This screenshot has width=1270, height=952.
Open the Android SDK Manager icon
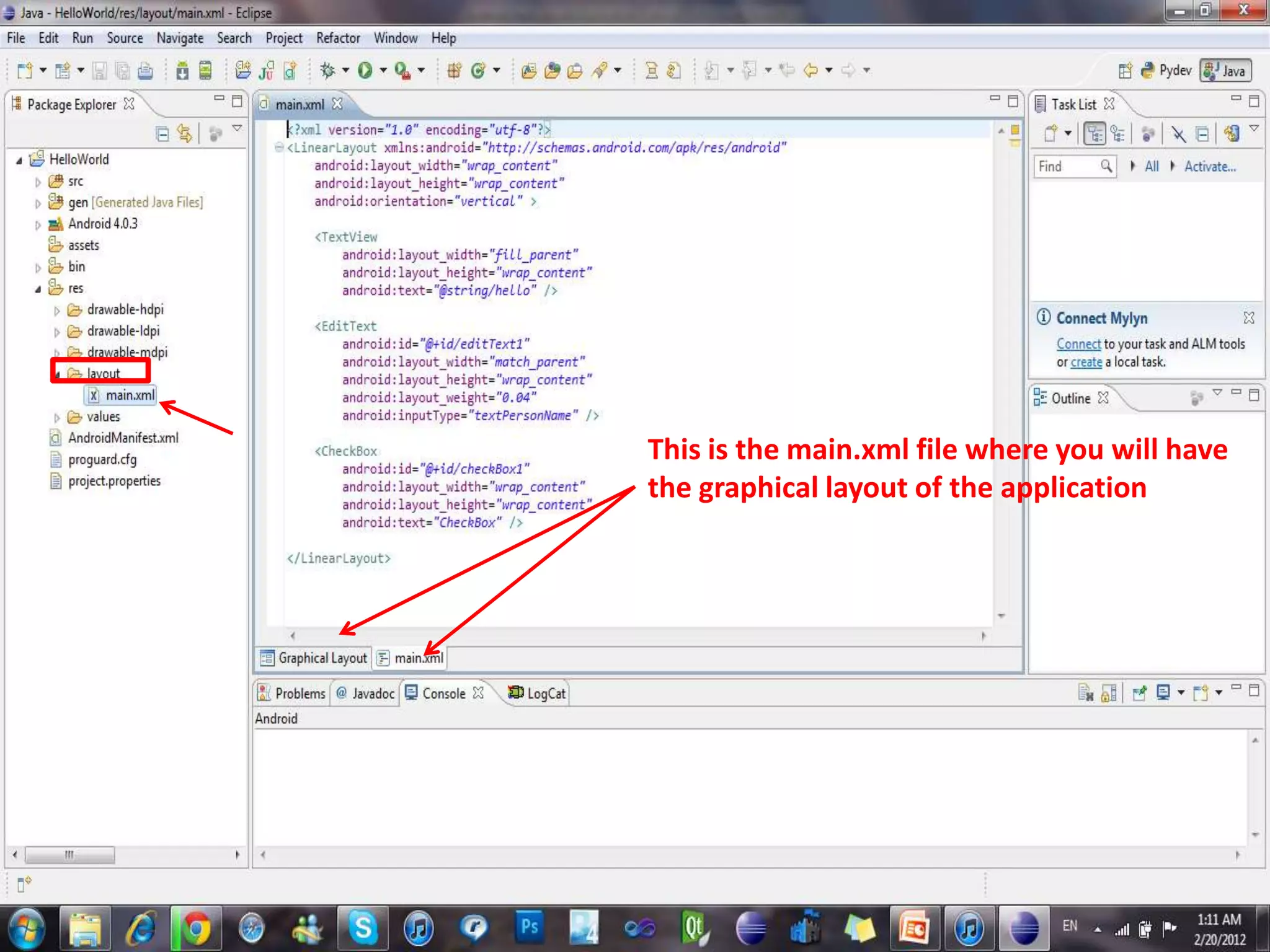[182, 71]
